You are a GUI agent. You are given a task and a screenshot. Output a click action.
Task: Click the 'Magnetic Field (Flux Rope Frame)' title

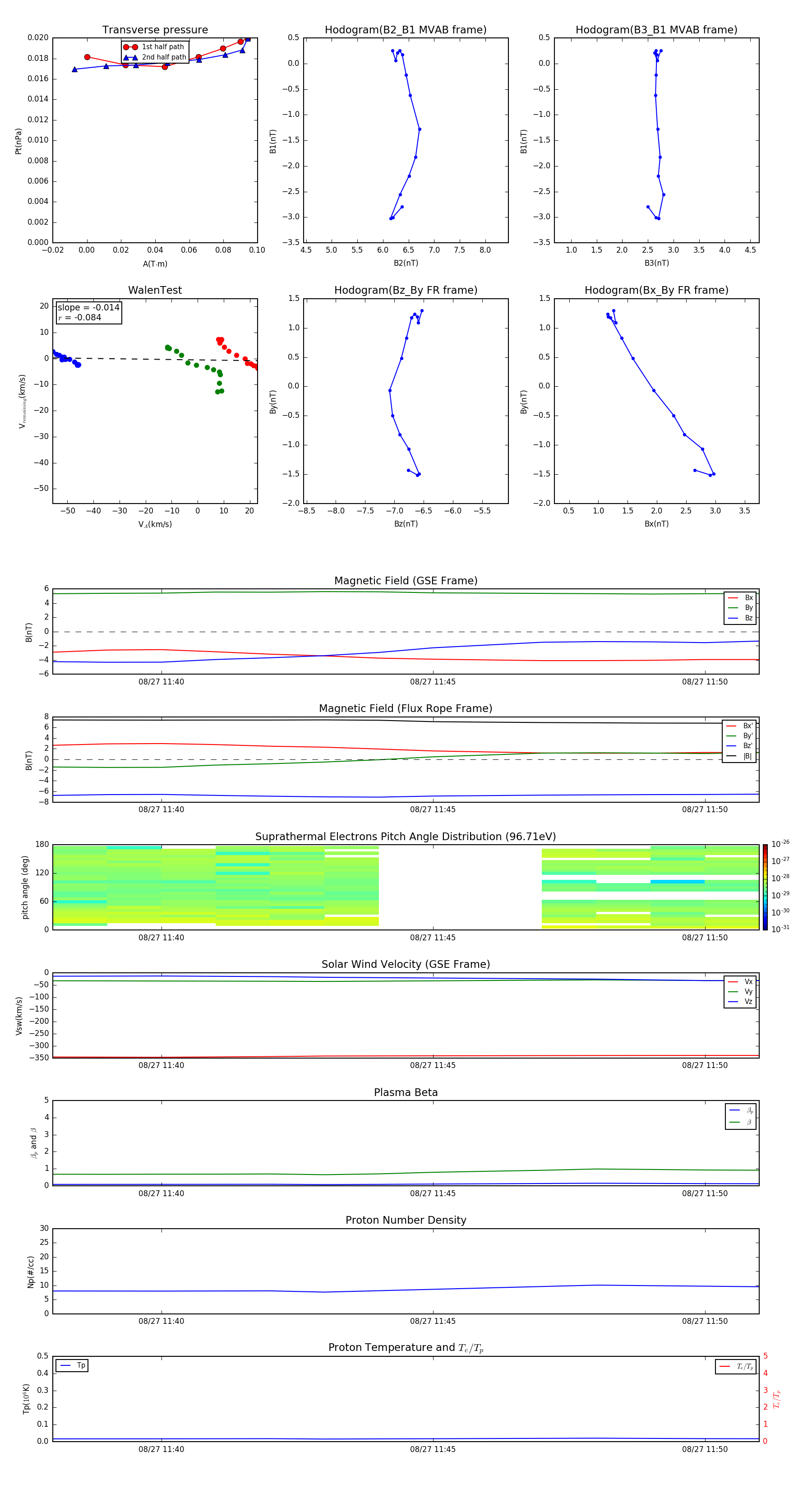(x=406, y=709)
